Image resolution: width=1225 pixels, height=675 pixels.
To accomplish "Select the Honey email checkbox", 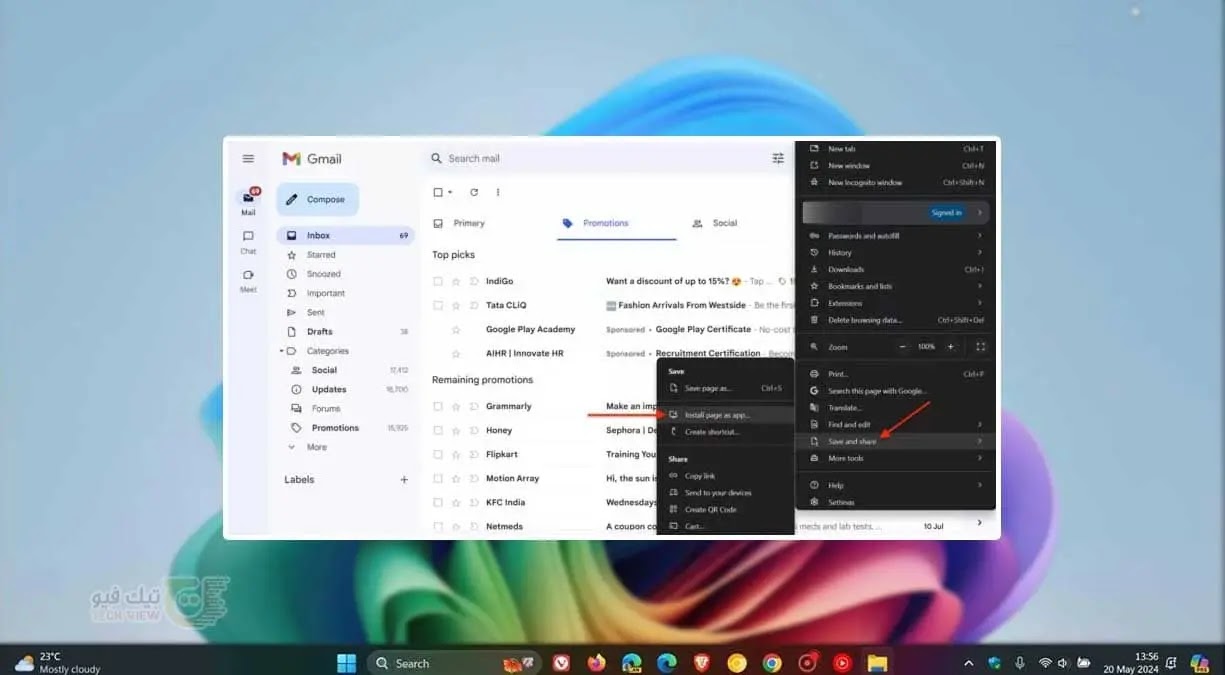I will click(x=438, y=430).
